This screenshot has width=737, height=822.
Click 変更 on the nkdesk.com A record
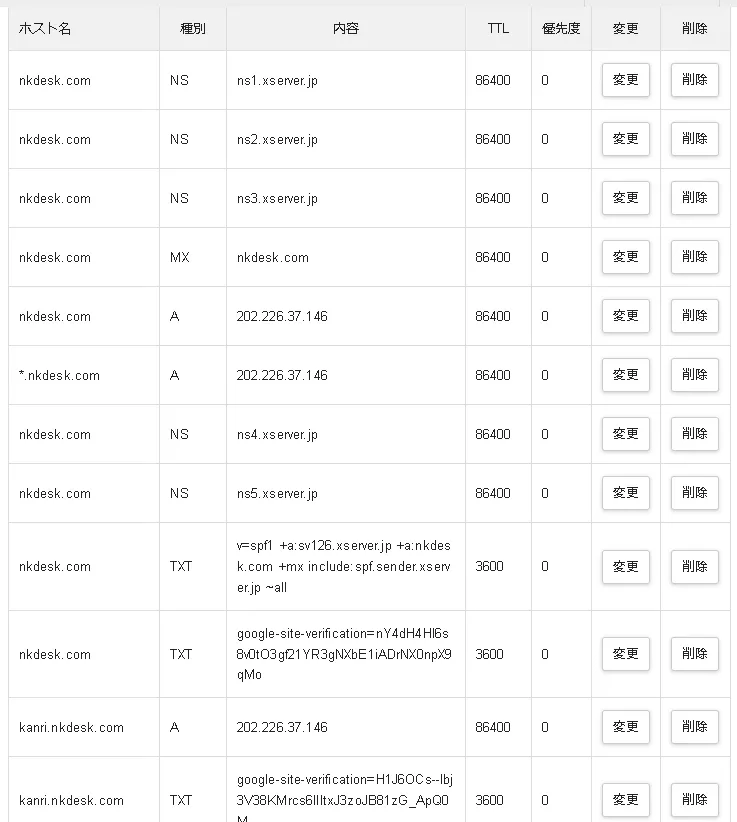tap(625, 316)
